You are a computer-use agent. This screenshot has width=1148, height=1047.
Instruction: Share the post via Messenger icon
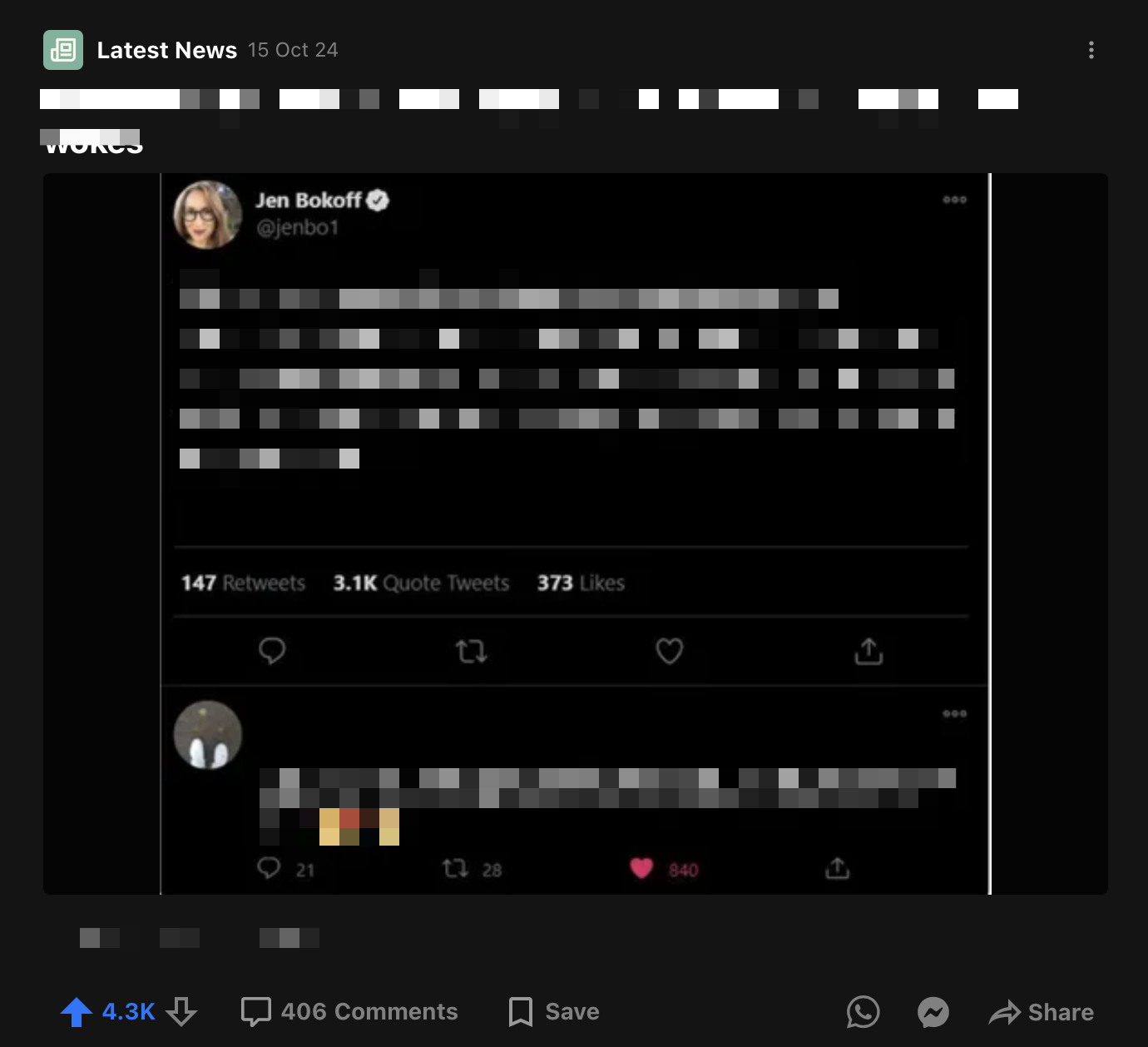(933, 1012)
